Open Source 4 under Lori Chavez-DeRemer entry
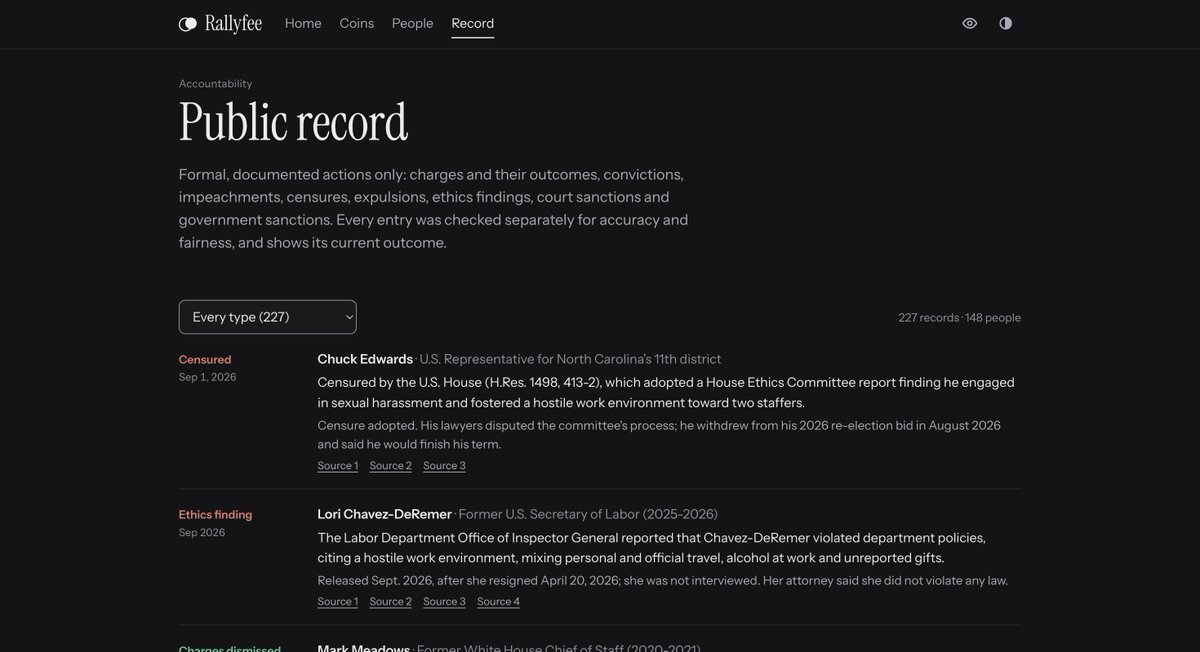The height and width of the screenshot is (652, 1200). (x=499, y=602)
